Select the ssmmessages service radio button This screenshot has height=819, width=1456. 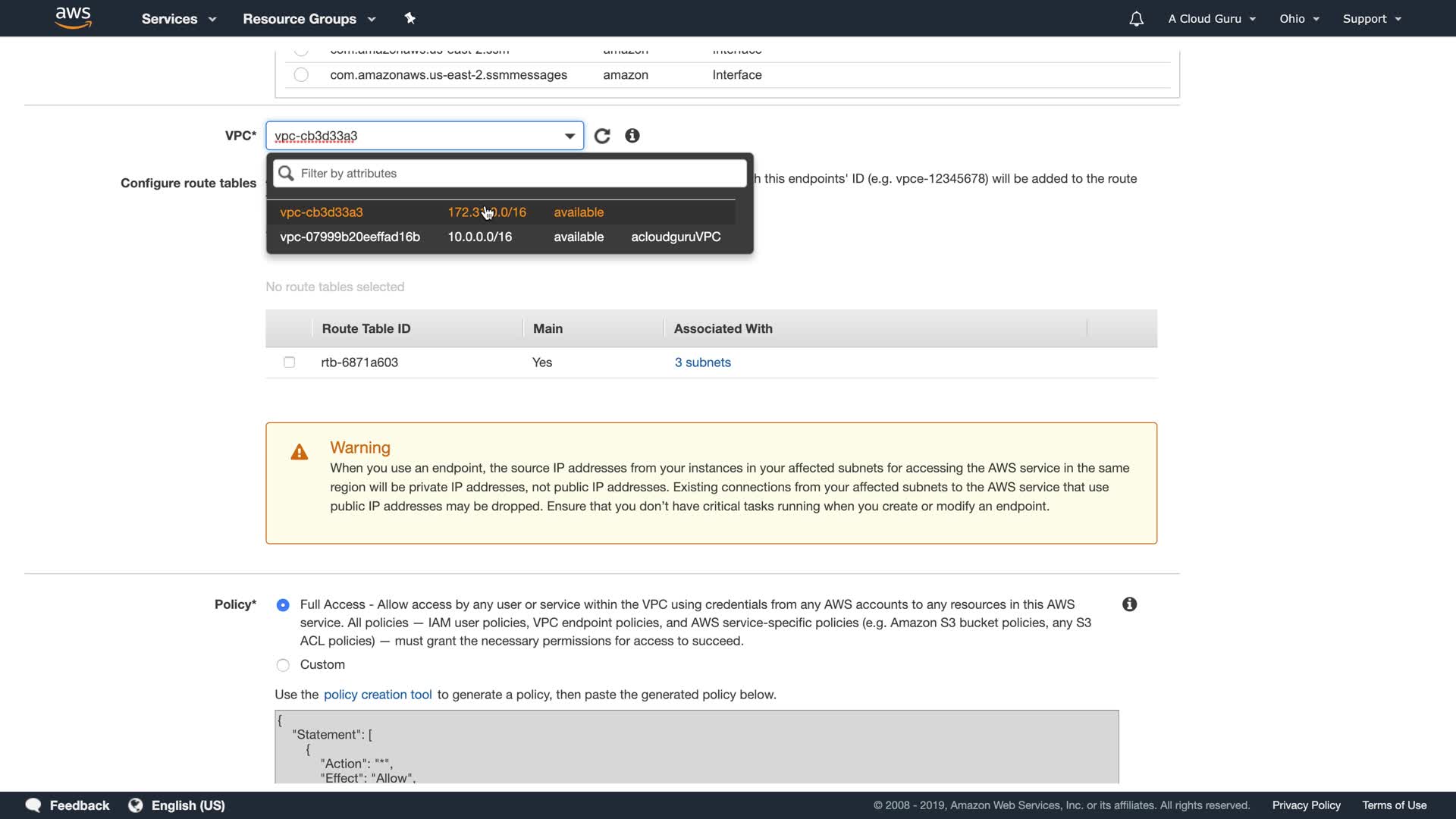(x=301, y=75)
